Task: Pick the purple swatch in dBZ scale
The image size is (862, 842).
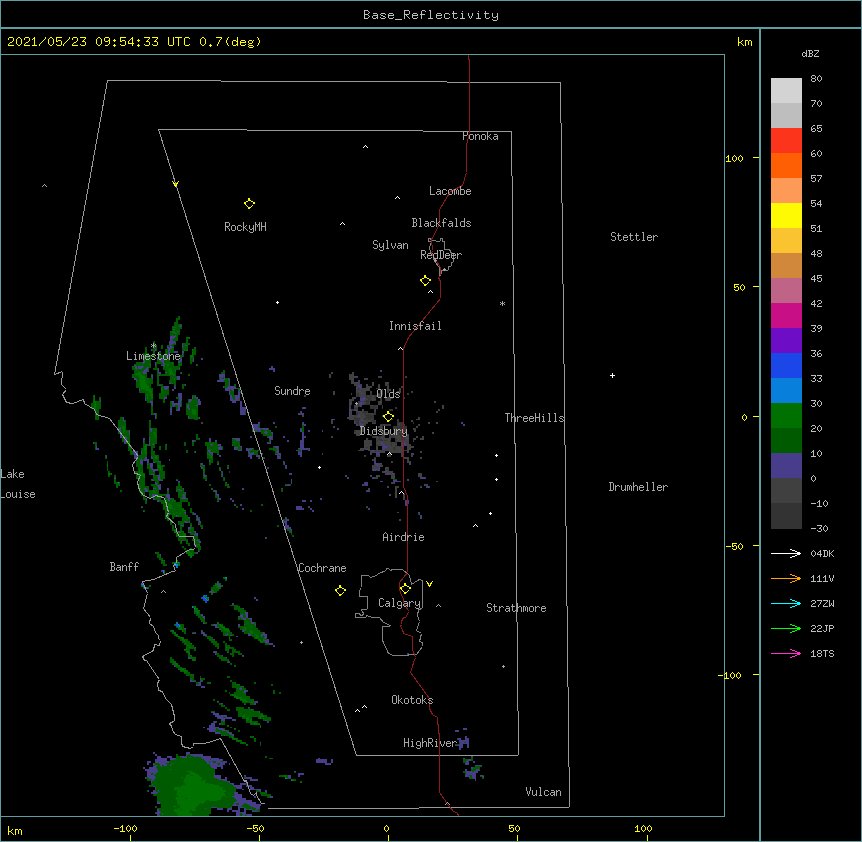Action: coord(786,340)
